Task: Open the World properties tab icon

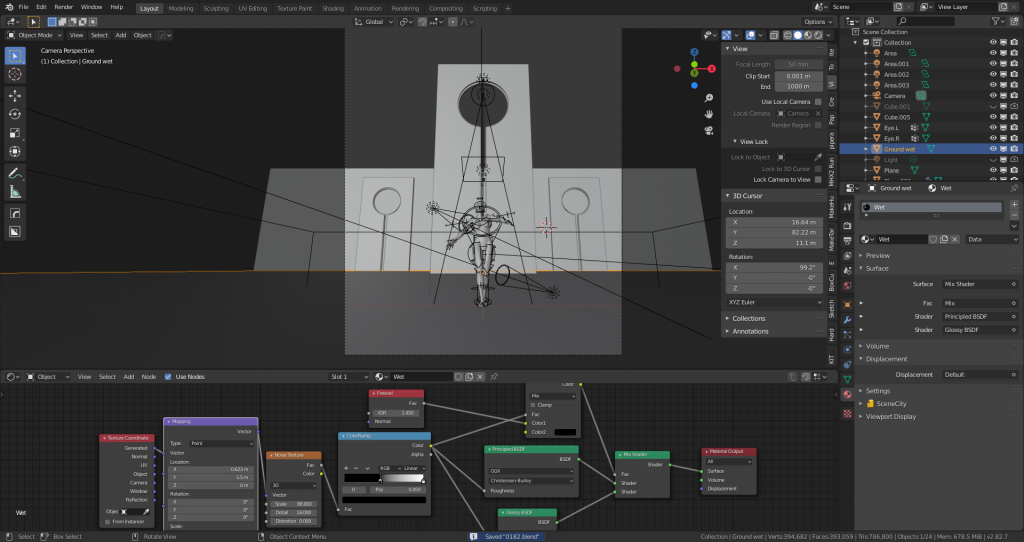Action: 847,285
